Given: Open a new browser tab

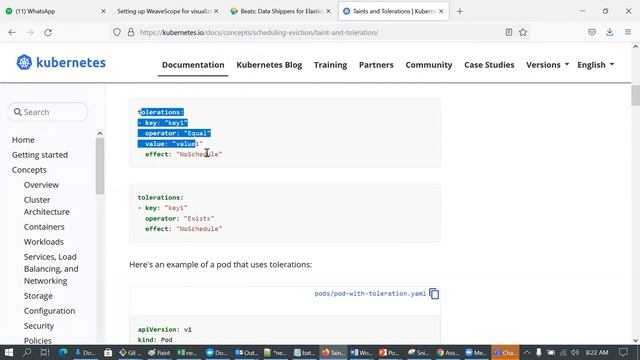Looking at the screenshot, I should (x=460, y=11).
